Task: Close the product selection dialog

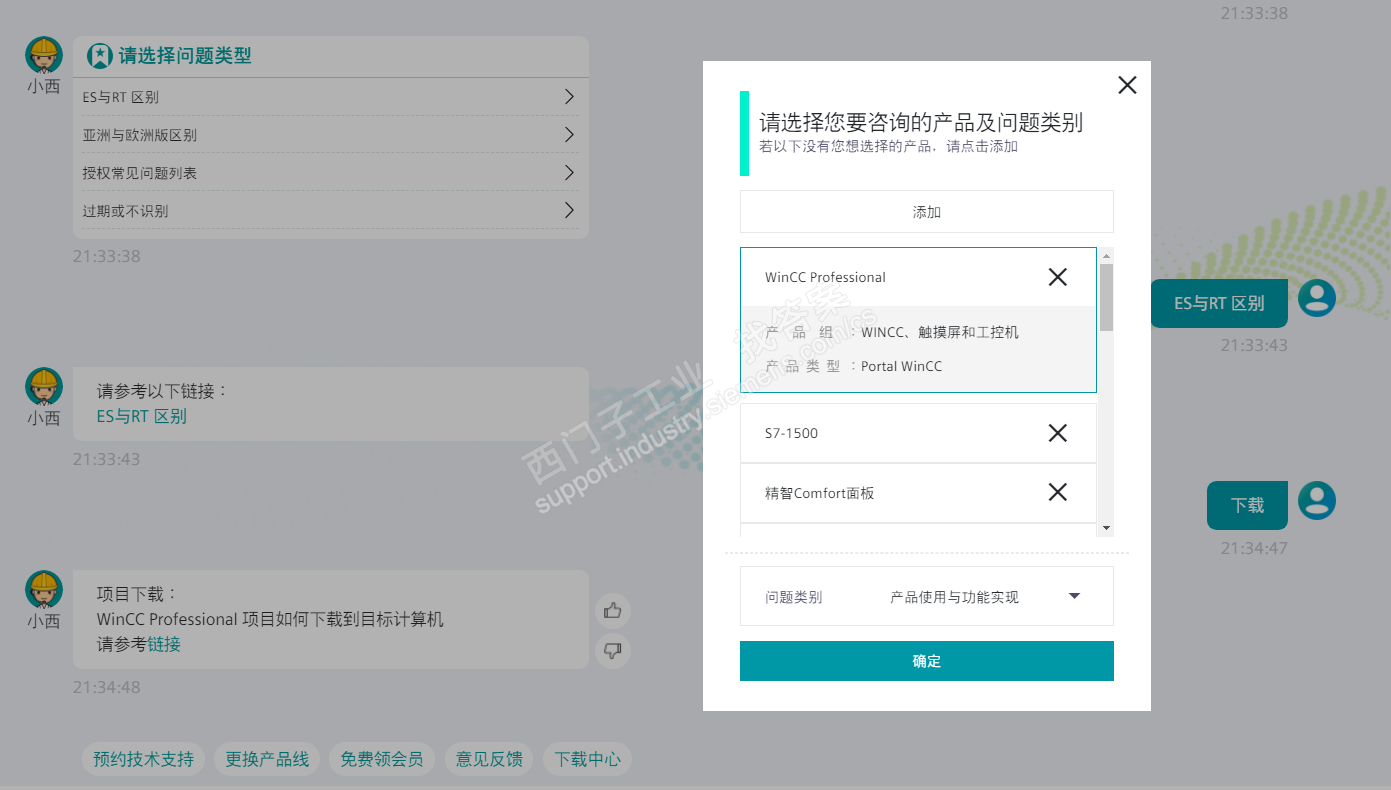Action: [1127, 86]
